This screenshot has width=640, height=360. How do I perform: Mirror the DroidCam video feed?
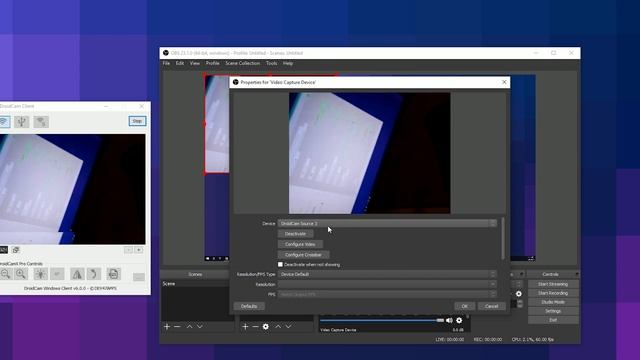[77, 274]
